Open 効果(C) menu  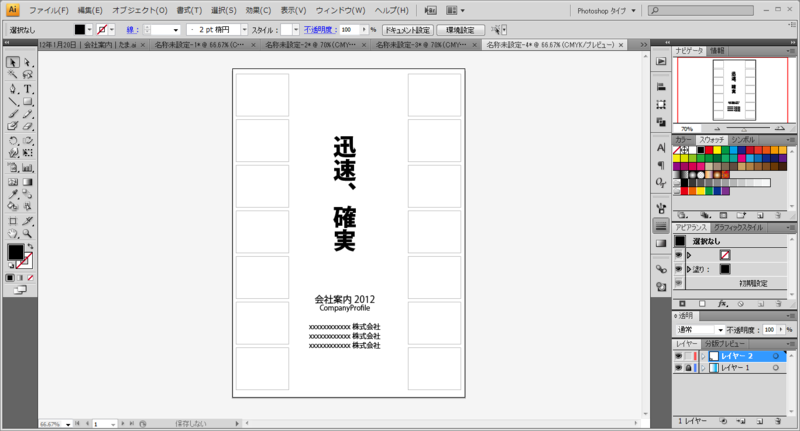click(259, 10)
